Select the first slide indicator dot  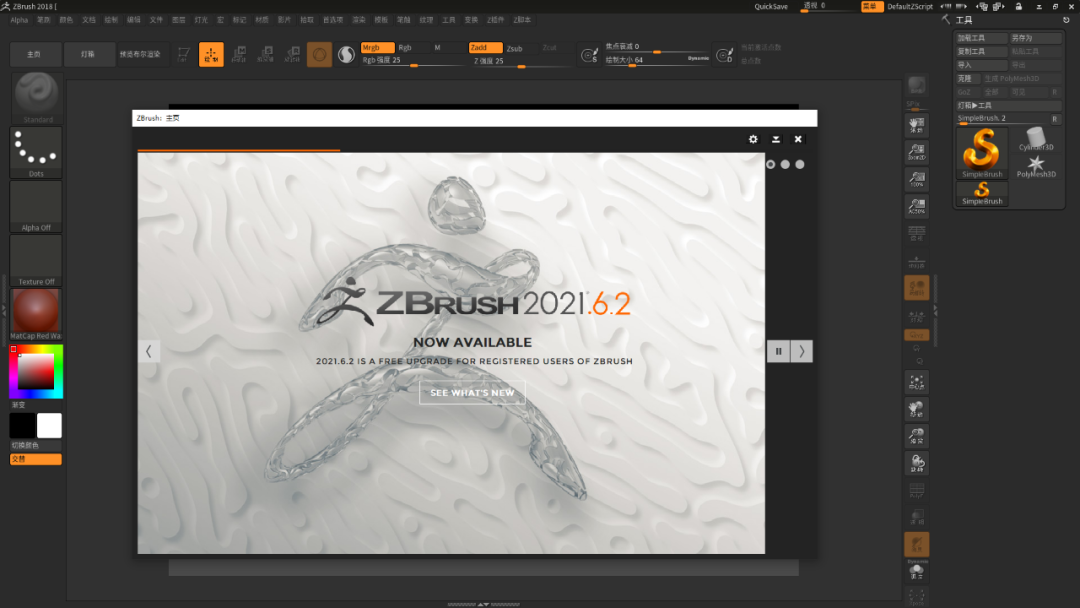coord(771,165)
